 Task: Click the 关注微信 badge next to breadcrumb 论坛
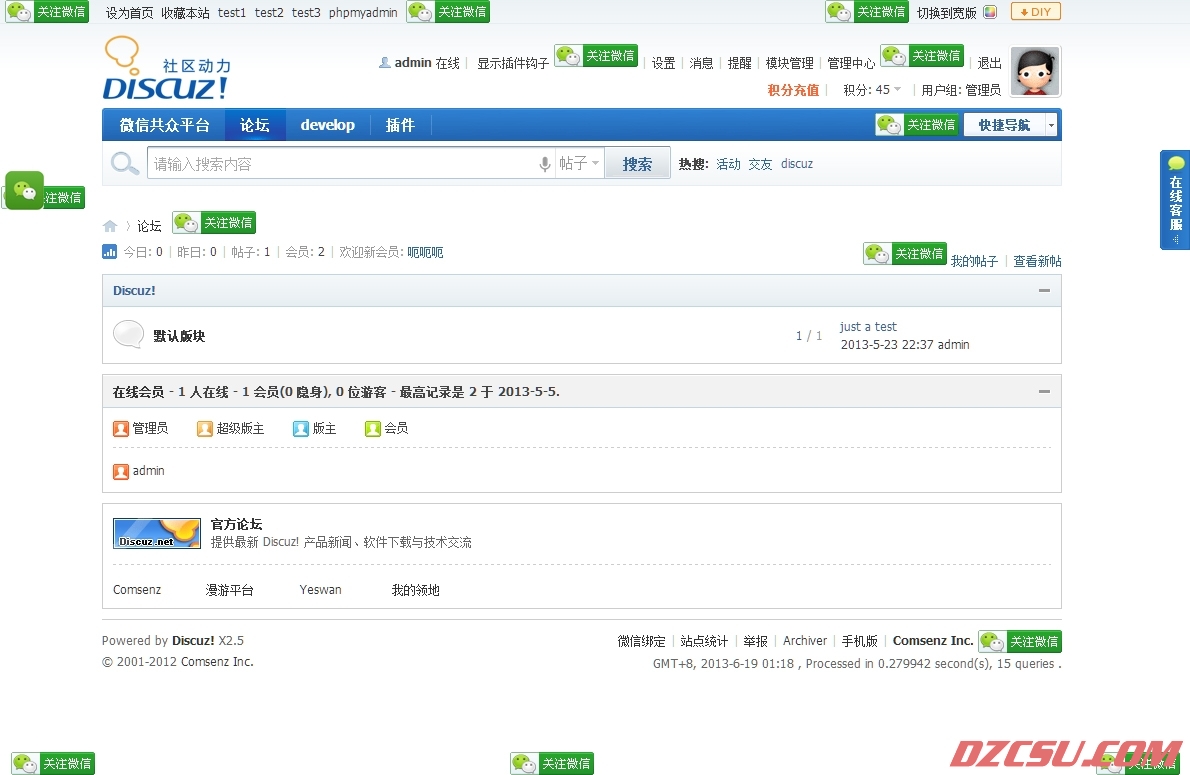coord(214,222)
